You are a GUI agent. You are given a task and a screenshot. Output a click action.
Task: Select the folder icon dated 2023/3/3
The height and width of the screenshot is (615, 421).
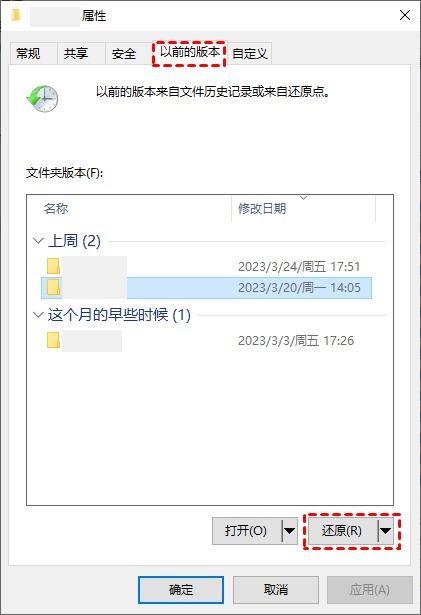pos(53,340)
